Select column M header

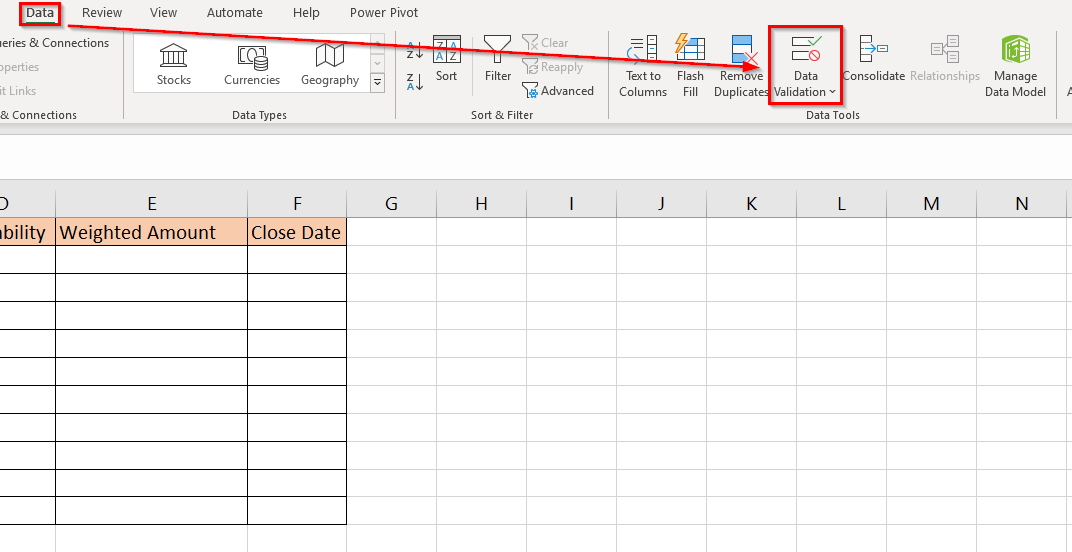(x=931, y=203)
